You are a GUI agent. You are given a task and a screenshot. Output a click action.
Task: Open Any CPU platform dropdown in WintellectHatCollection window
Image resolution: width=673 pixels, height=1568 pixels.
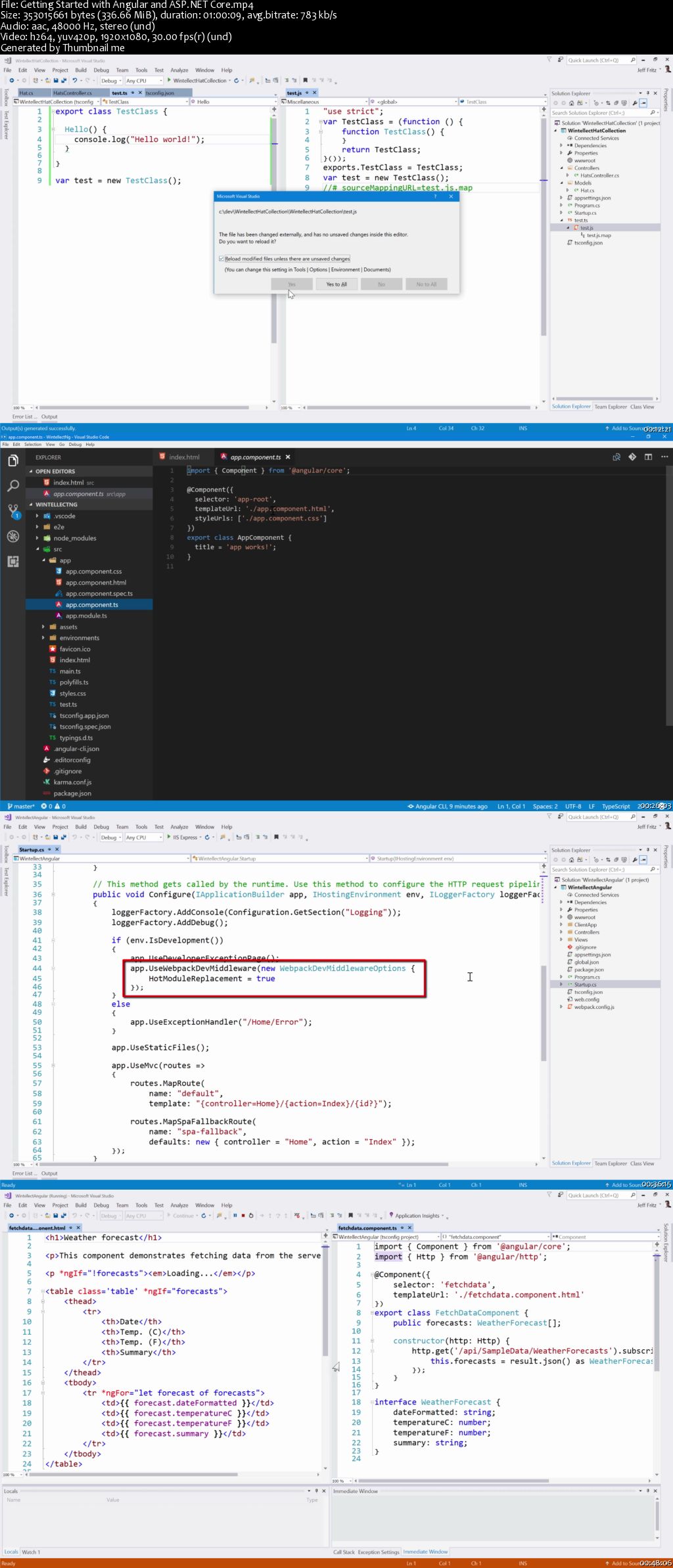pos(144,81)
